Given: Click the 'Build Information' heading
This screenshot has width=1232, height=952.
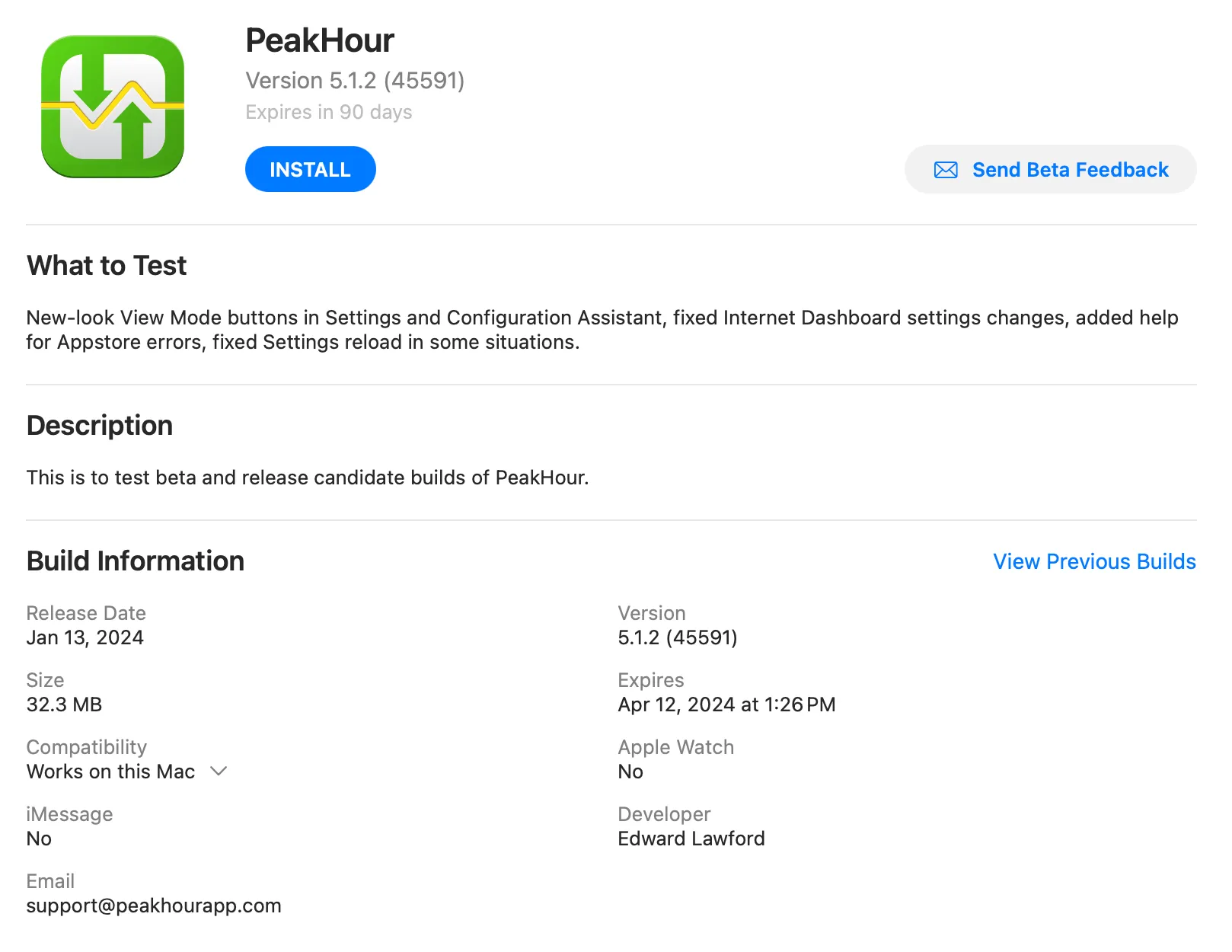Looking at the screenshot, I should [136, 561].
